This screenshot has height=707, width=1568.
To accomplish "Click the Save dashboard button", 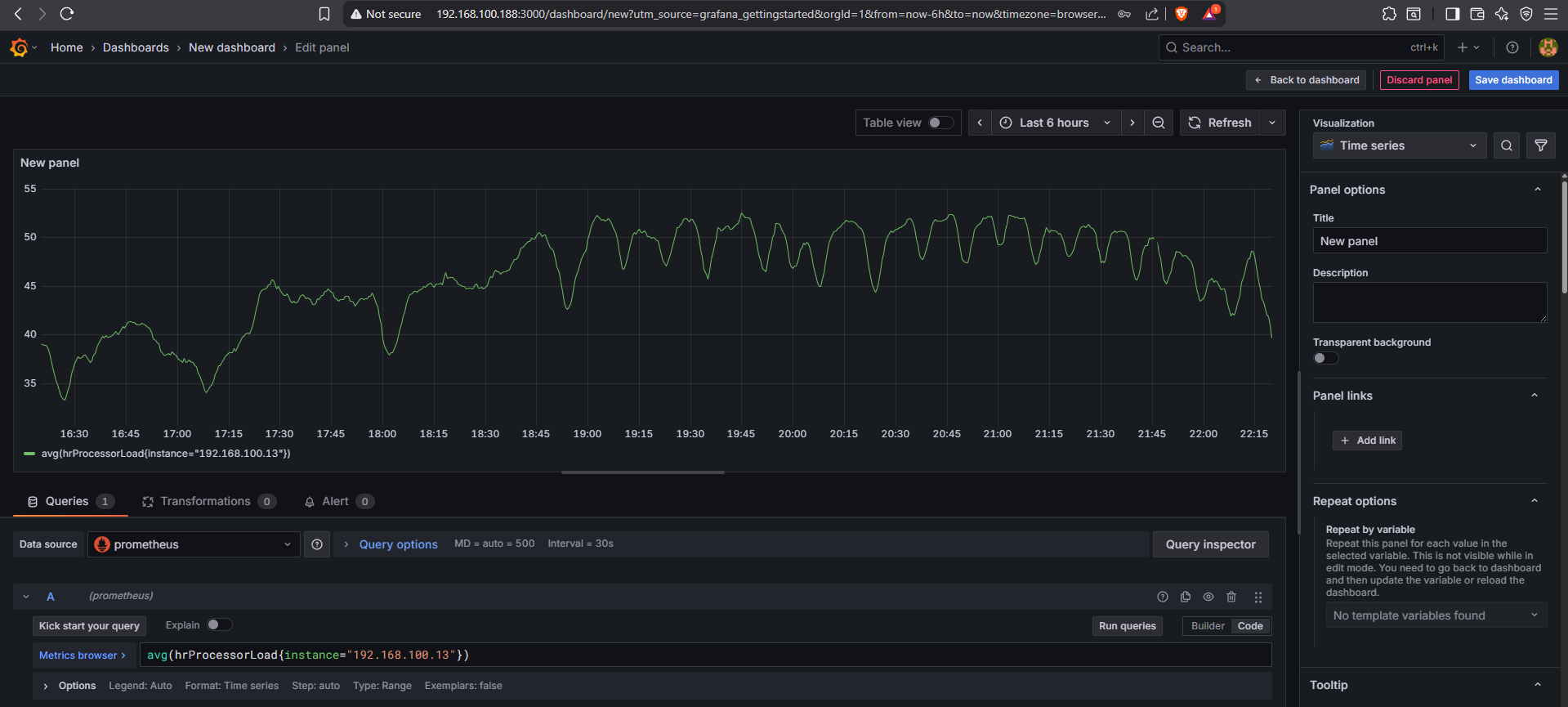I will click(x=1513, y=80).
